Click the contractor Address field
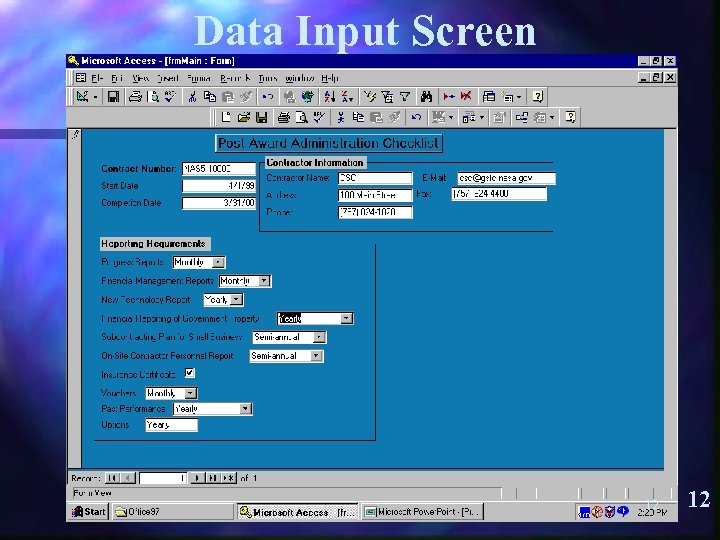 pos(375,195)
